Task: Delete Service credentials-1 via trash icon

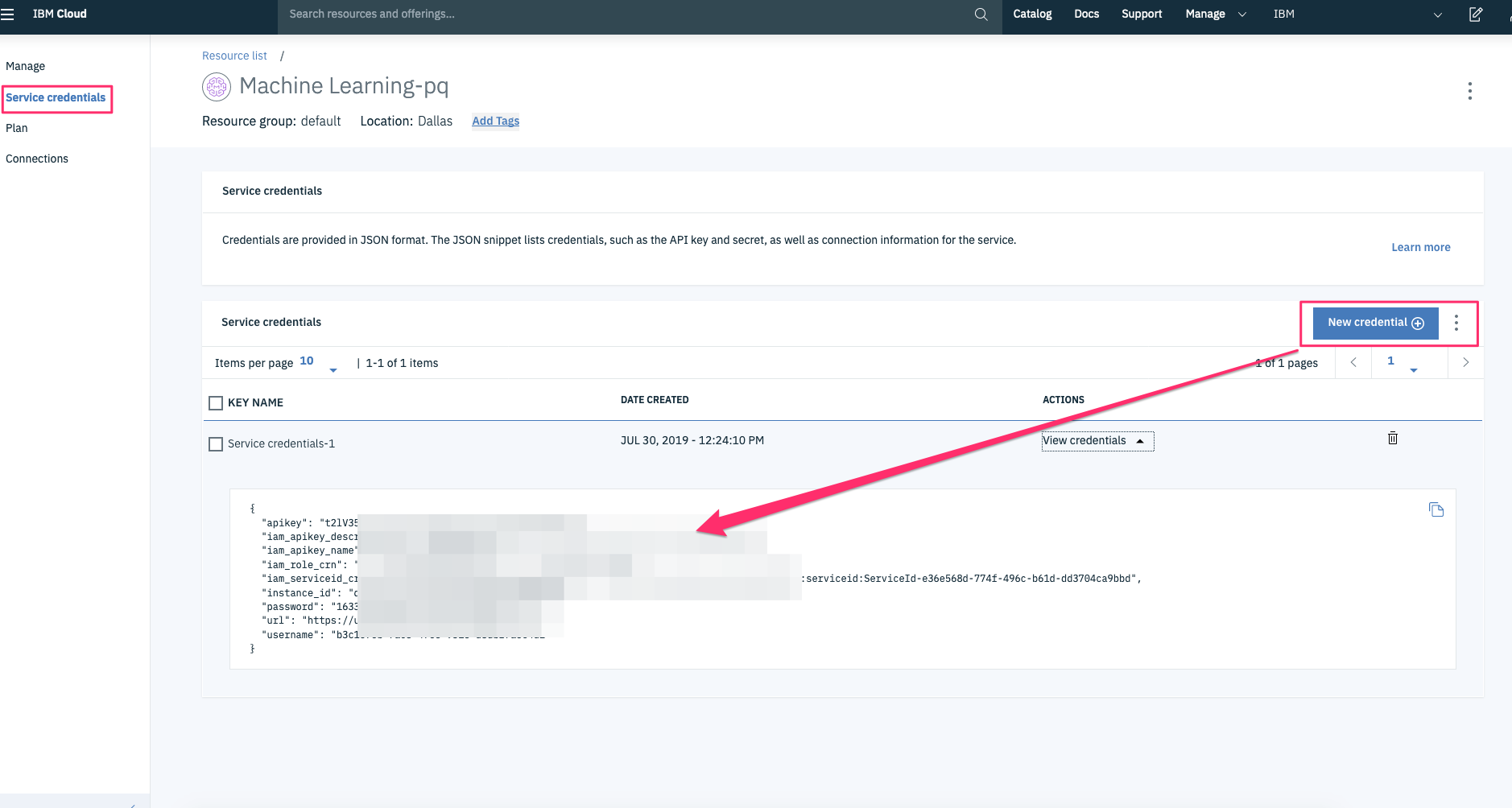Action: coord(1393,439)
